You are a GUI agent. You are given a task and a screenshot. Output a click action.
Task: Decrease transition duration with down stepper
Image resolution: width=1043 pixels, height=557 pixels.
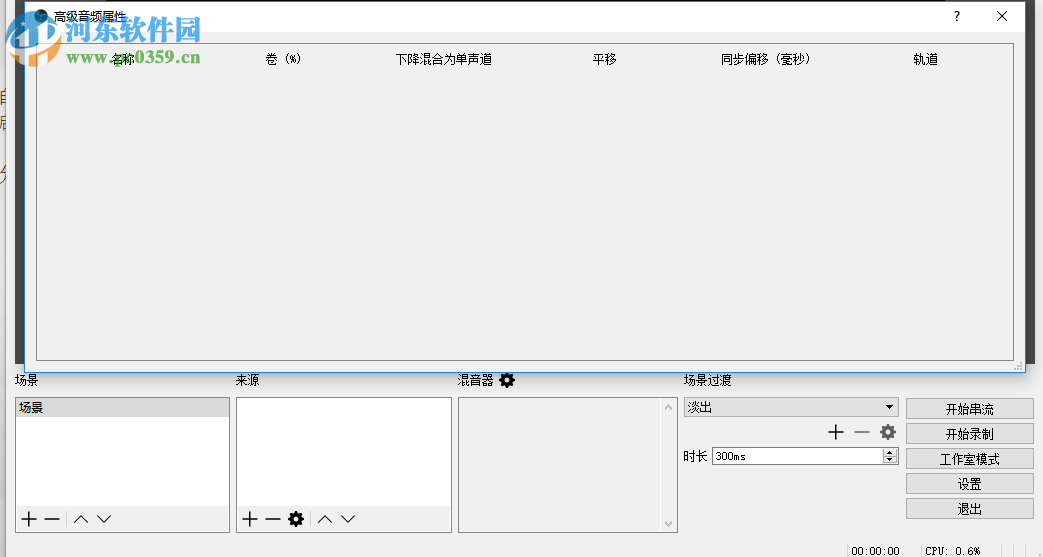click(x=890, y=460)
